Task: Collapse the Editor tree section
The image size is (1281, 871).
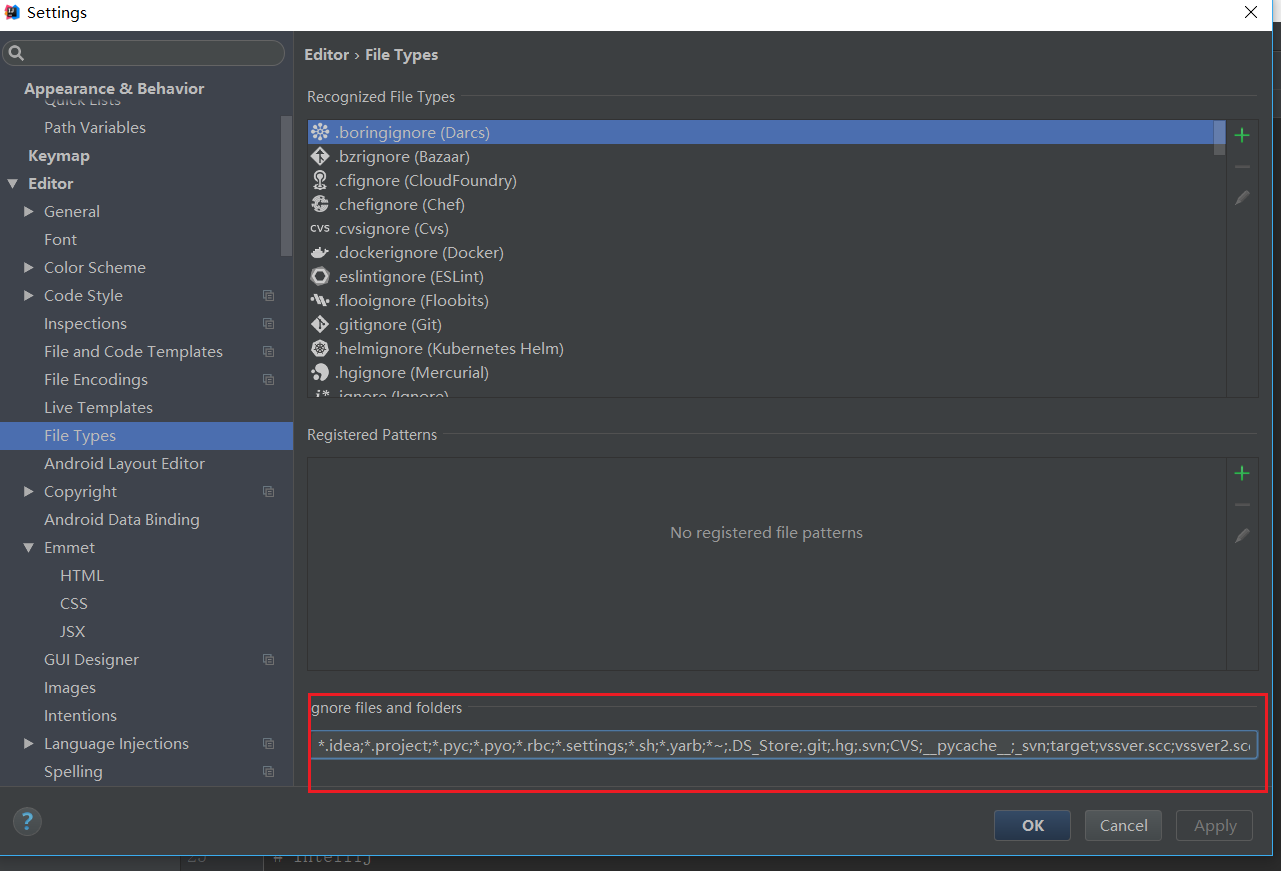Action: click(13, 184)
